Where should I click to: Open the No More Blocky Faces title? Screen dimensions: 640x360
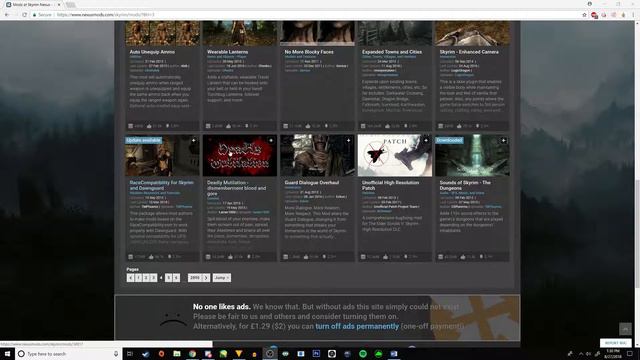coord(309,52)
